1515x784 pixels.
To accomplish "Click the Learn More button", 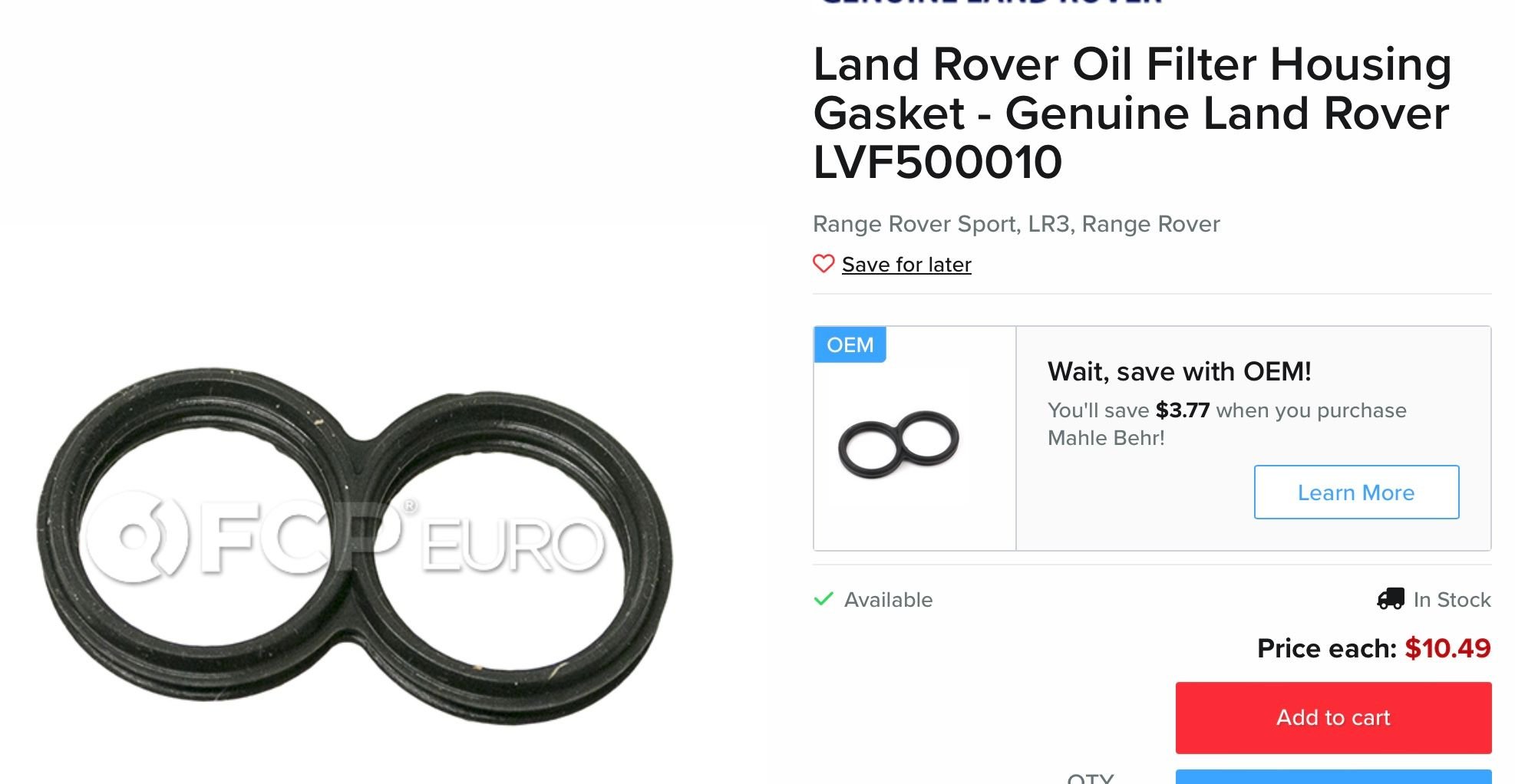I will 1356,492.
